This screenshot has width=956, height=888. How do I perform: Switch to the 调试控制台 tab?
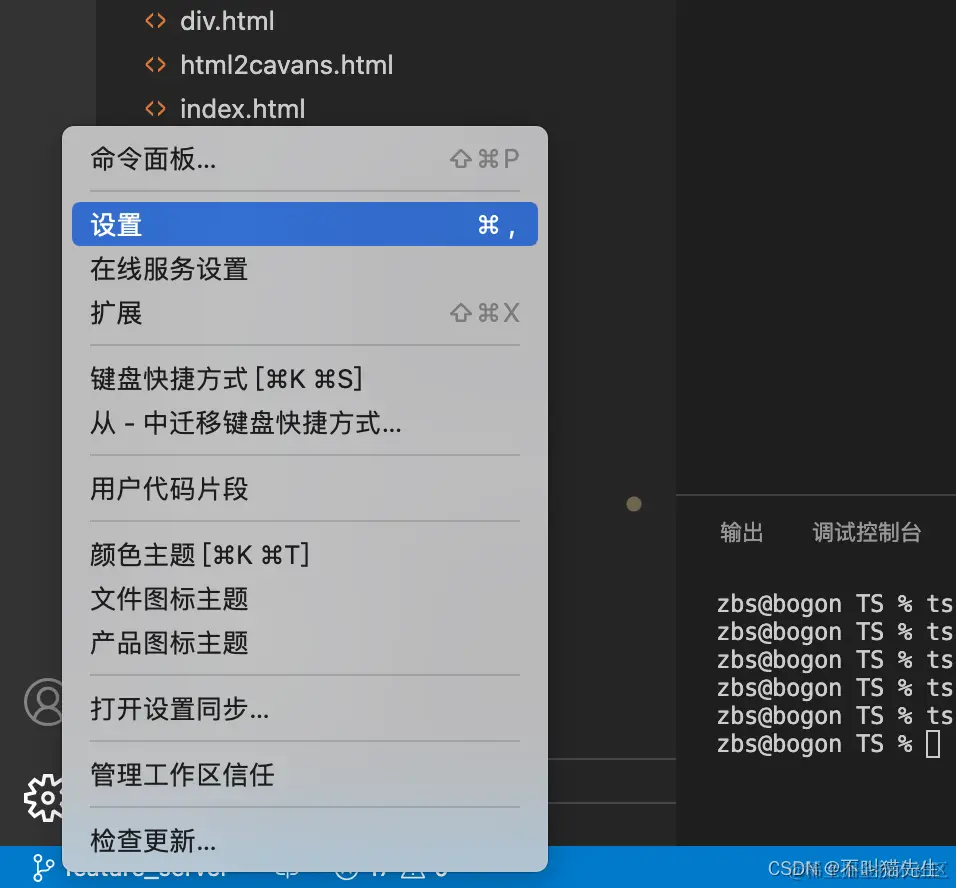[x=867, y=532]
